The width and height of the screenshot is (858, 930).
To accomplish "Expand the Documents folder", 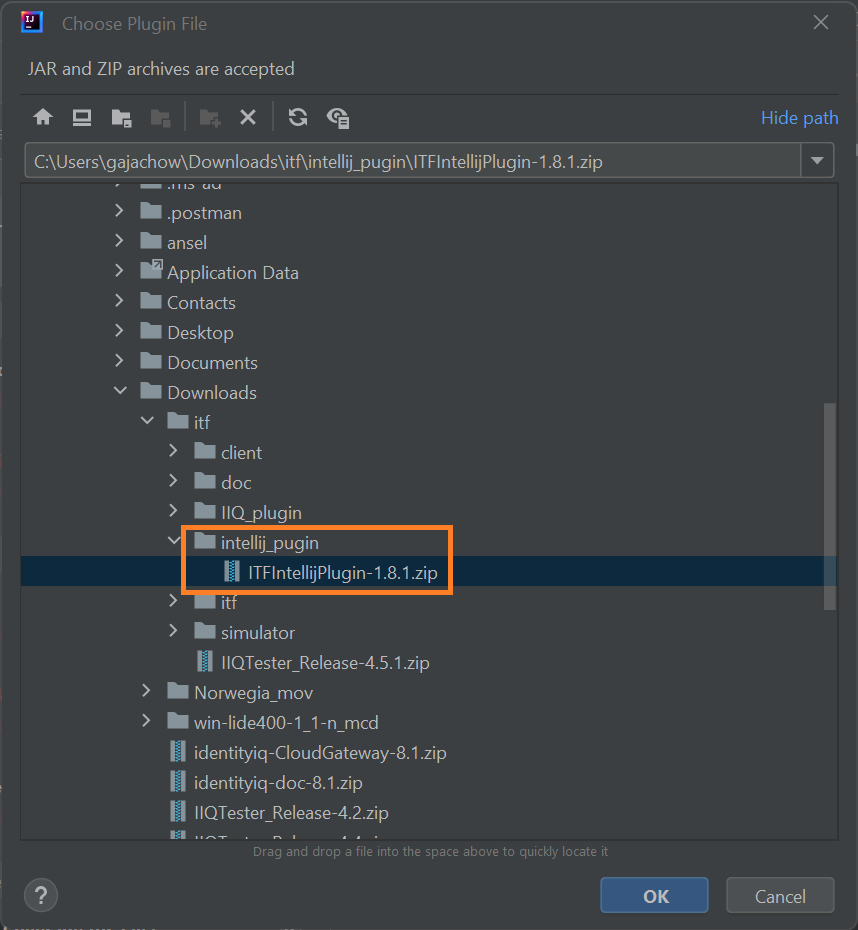I will click(119, 360).
